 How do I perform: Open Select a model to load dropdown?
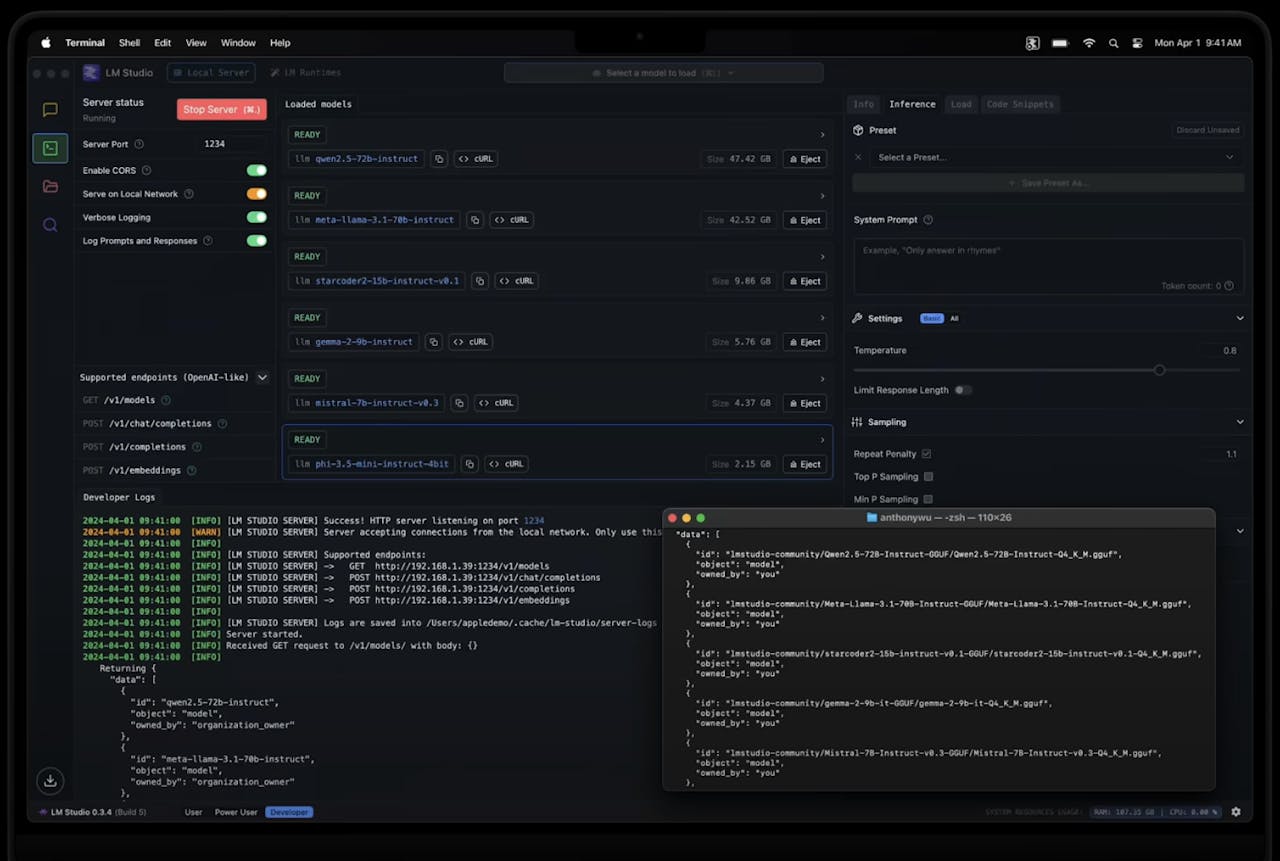click(x=664, y=73)
